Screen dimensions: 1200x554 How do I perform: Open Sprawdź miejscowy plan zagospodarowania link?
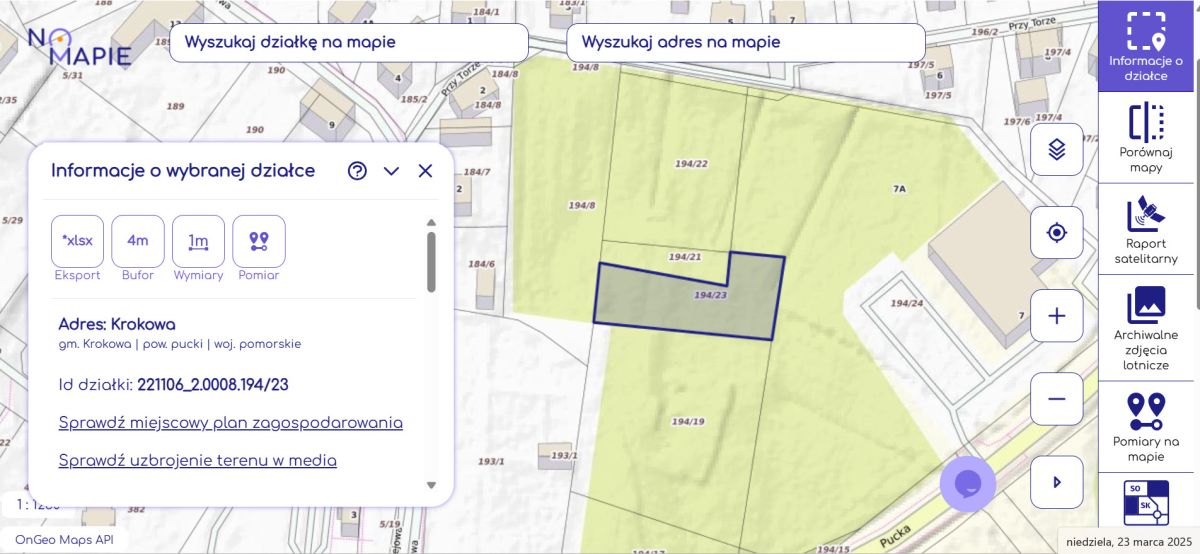pyautogui.click(x=230, y=422)
